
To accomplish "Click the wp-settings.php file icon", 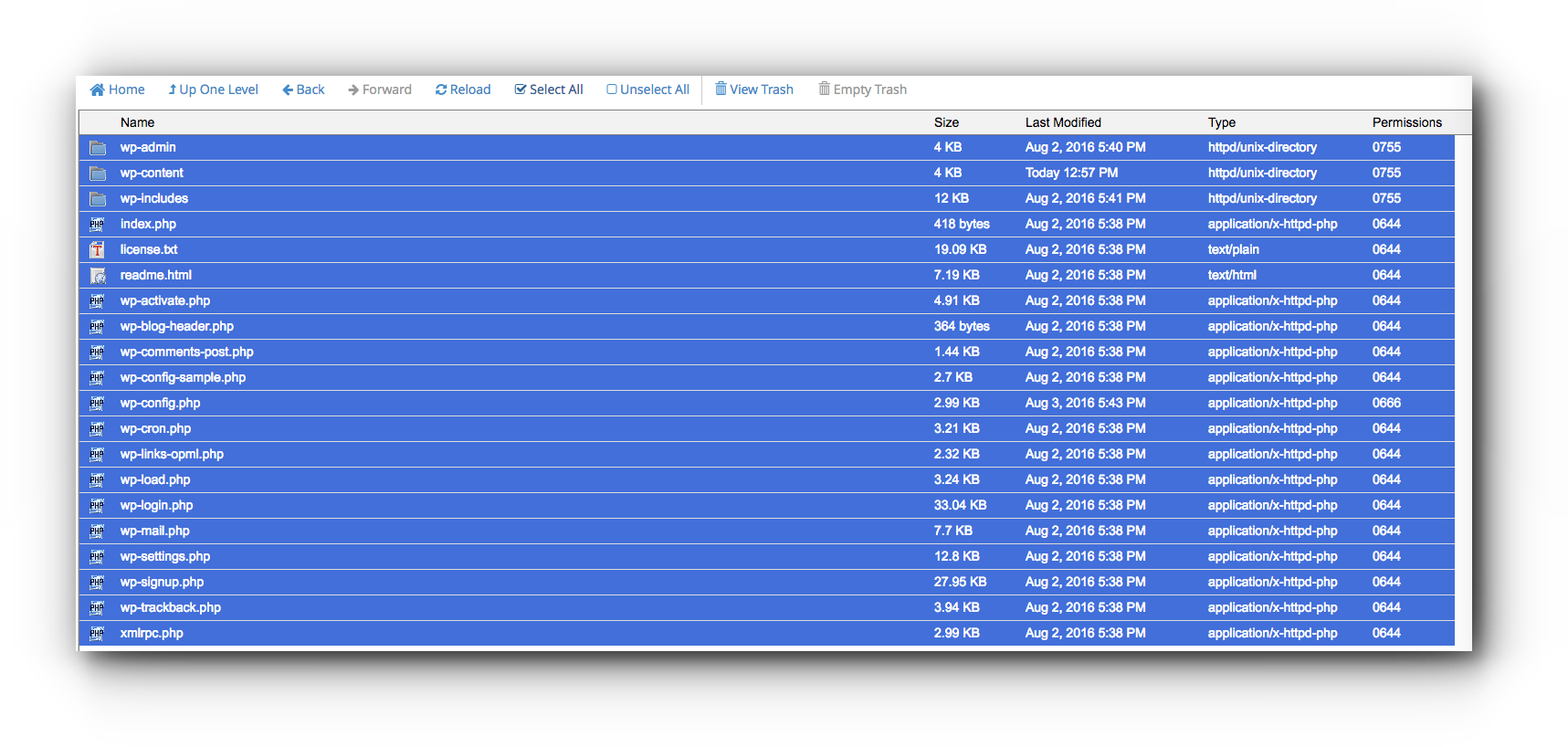I will [x=97, y=556].
